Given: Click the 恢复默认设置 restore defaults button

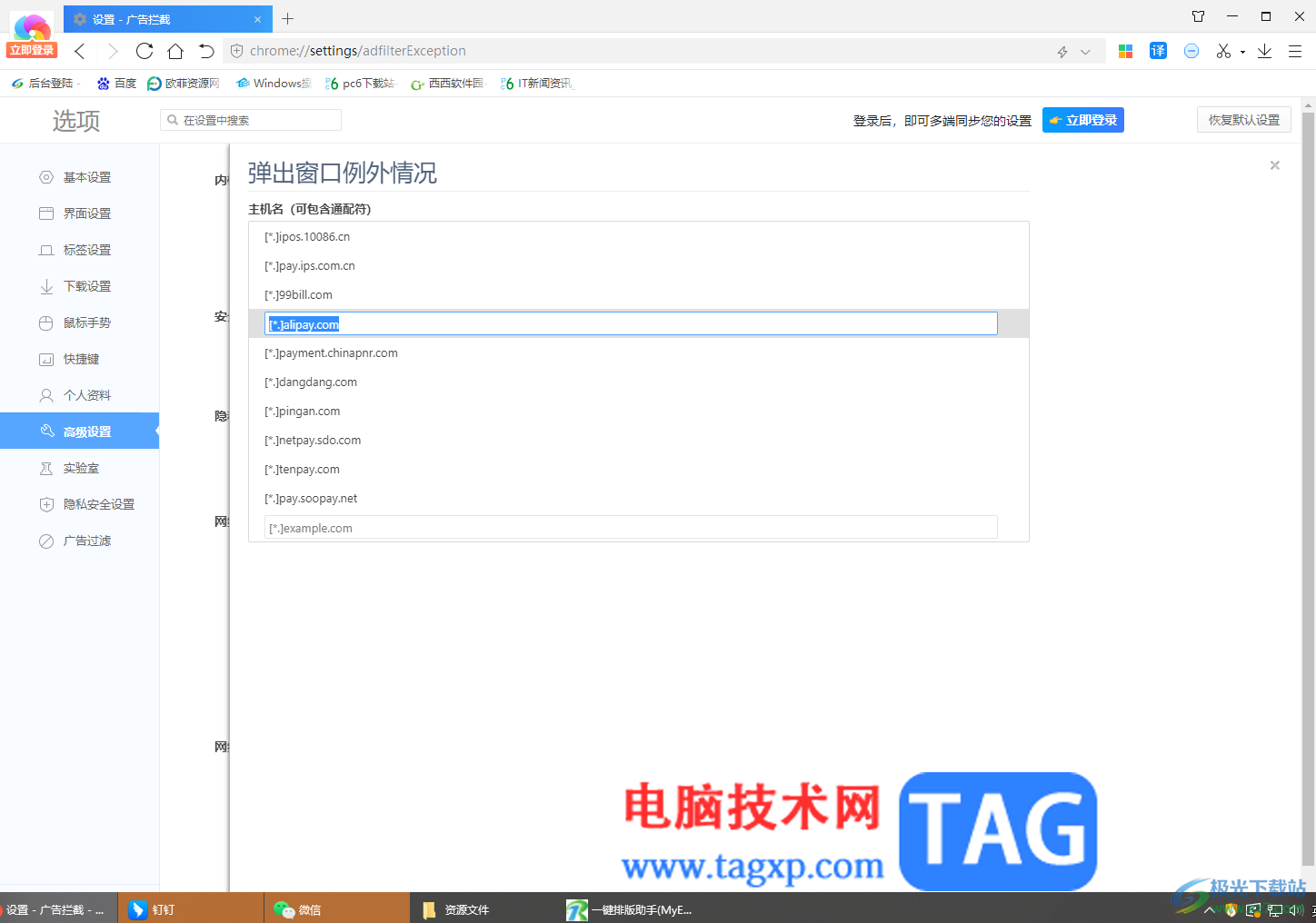Looking at the screenshot, I should pos(1243,119).
